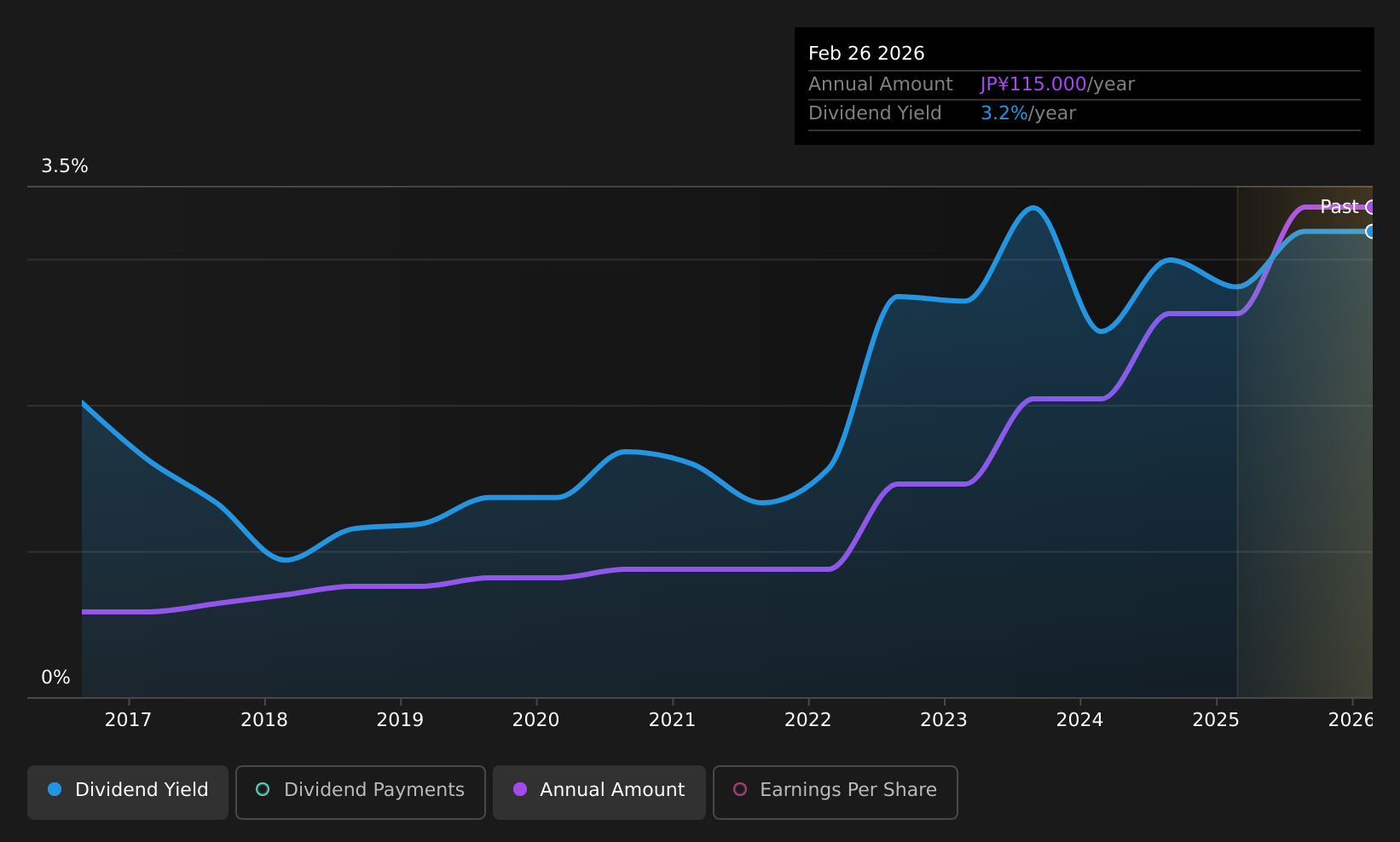Enable the Earnings Per Share series

836,792
